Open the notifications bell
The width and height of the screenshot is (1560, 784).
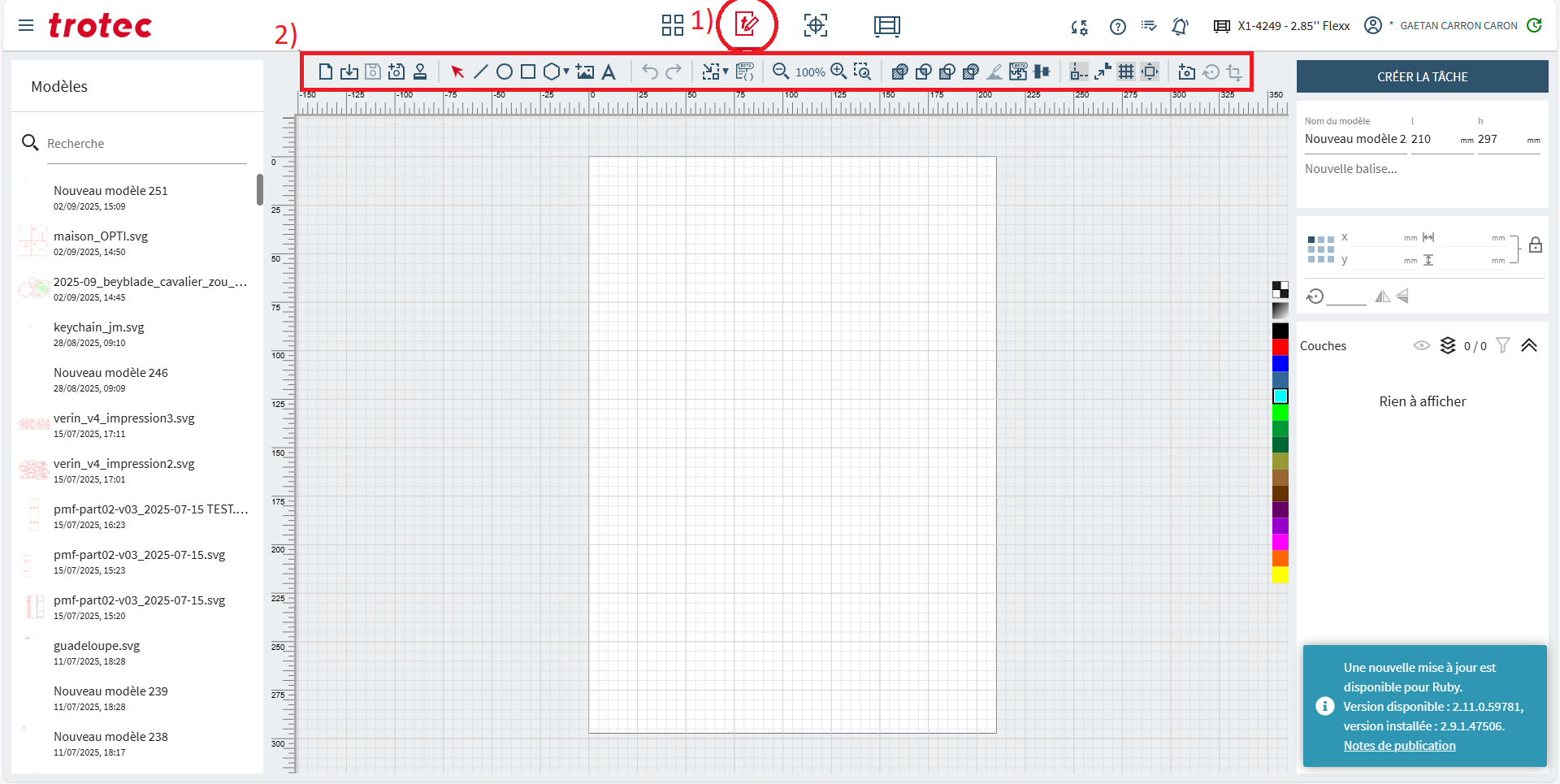(1180, 26)
